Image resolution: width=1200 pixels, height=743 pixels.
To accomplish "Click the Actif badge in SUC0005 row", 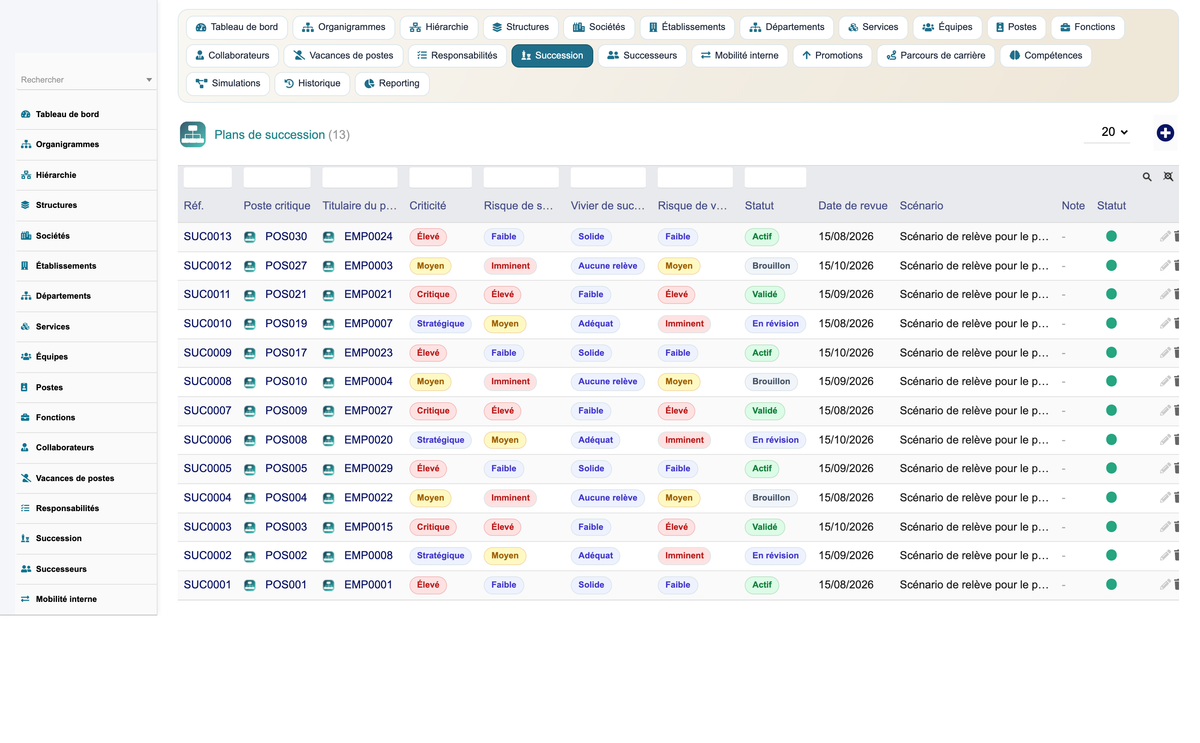I will coord(762,469).
